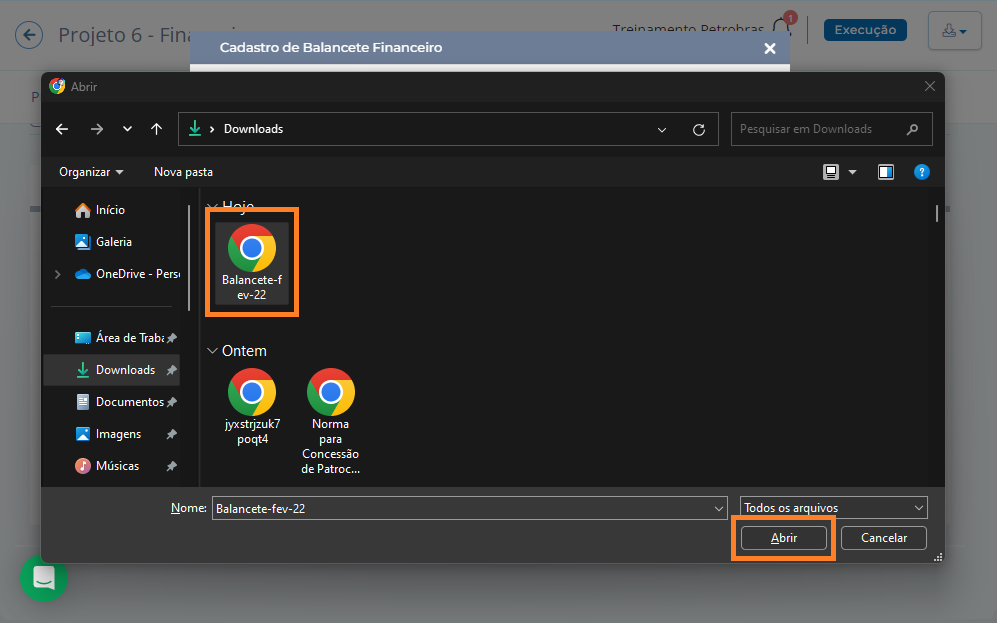Select the Balancete-fev-22 file
The image size is (997, 623).
[252, 263]
